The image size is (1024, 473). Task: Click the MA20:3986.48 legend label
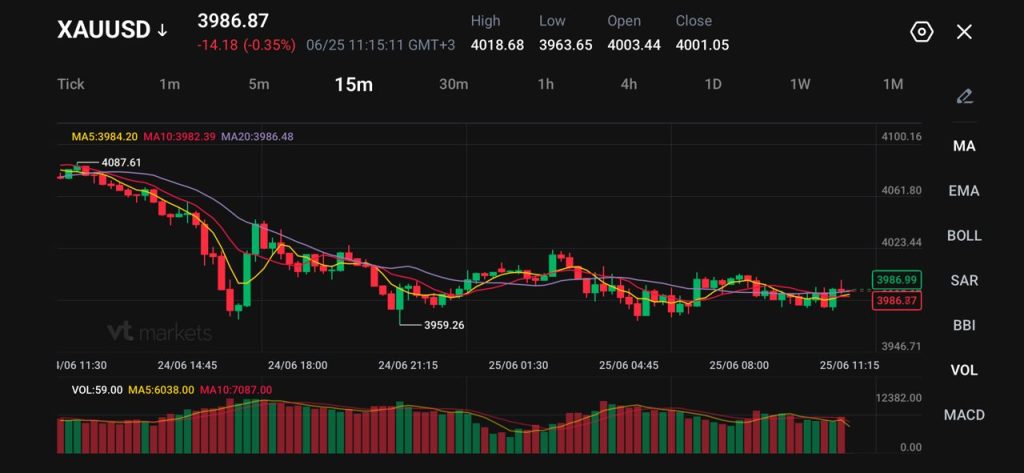257,137
